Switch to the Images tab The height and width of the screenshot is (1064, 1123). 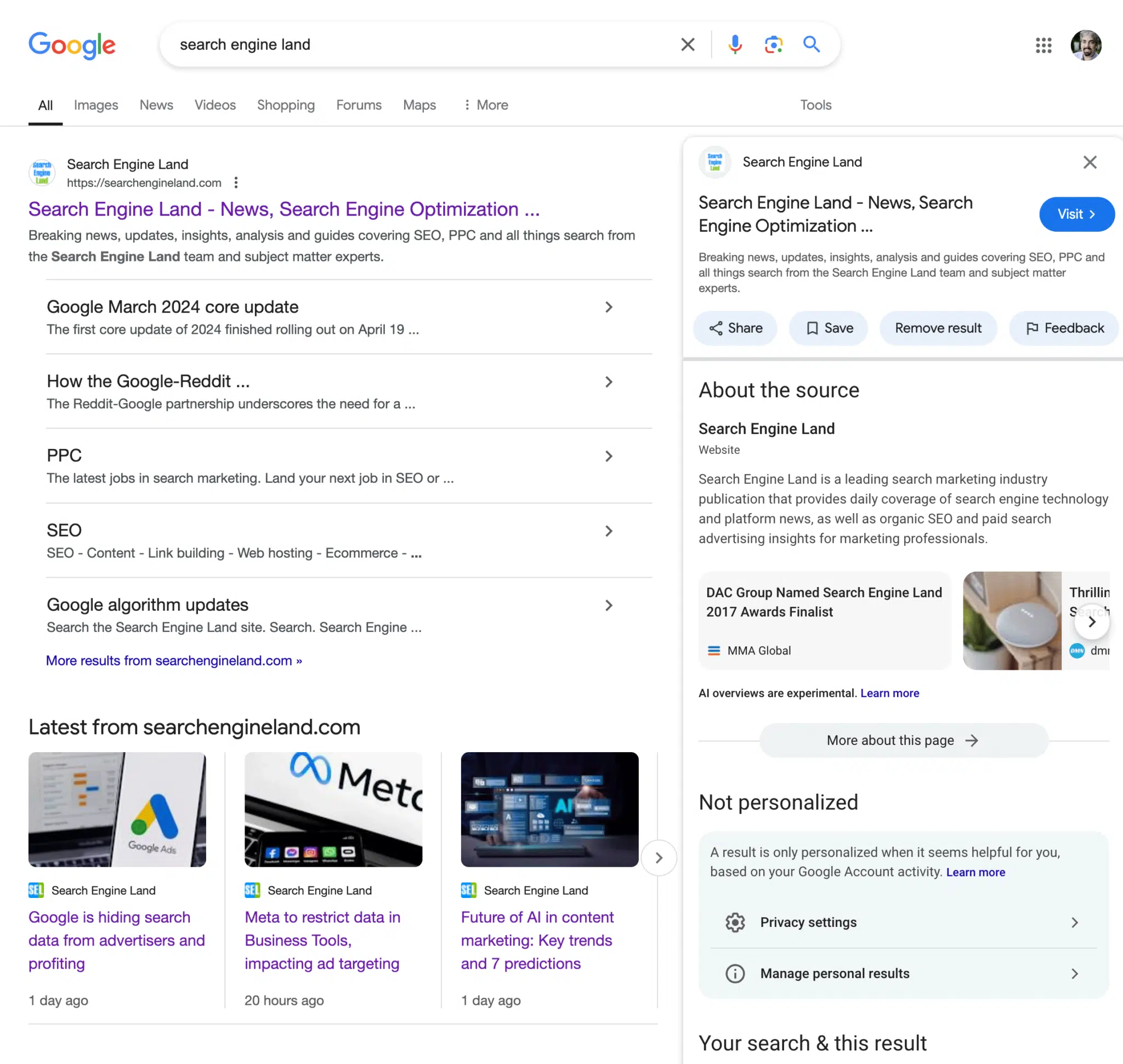click(x=95, y=105)
